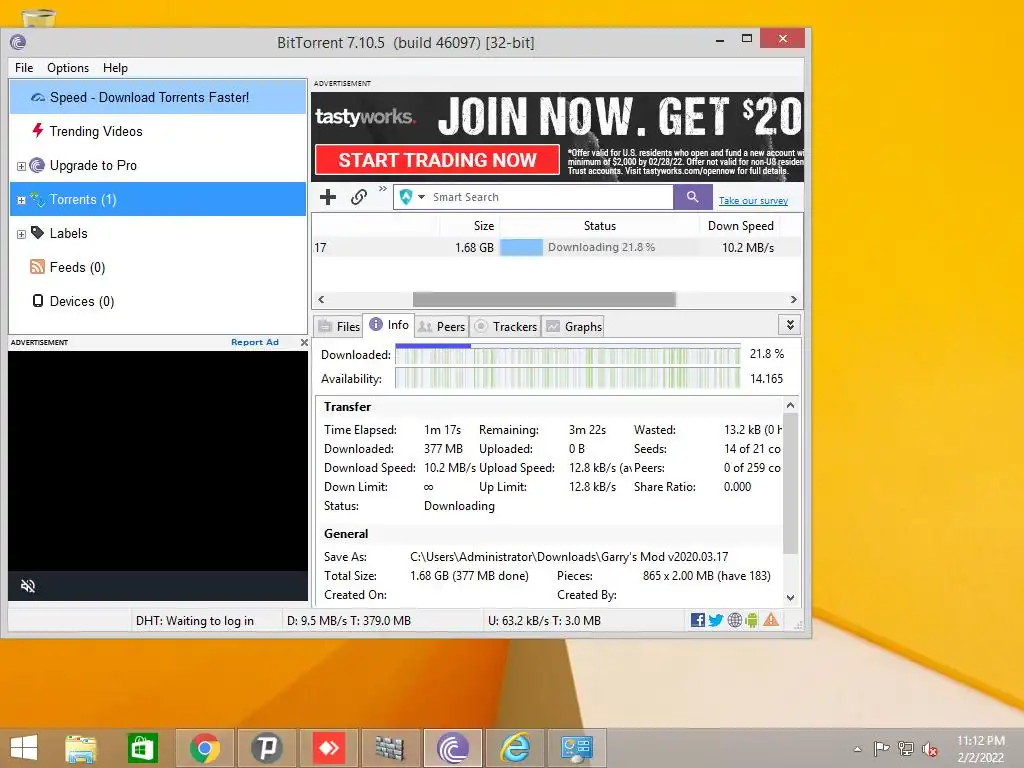Open Windows Store from the taskbar
1024x768 pixels.
click(x=142, y=748)
